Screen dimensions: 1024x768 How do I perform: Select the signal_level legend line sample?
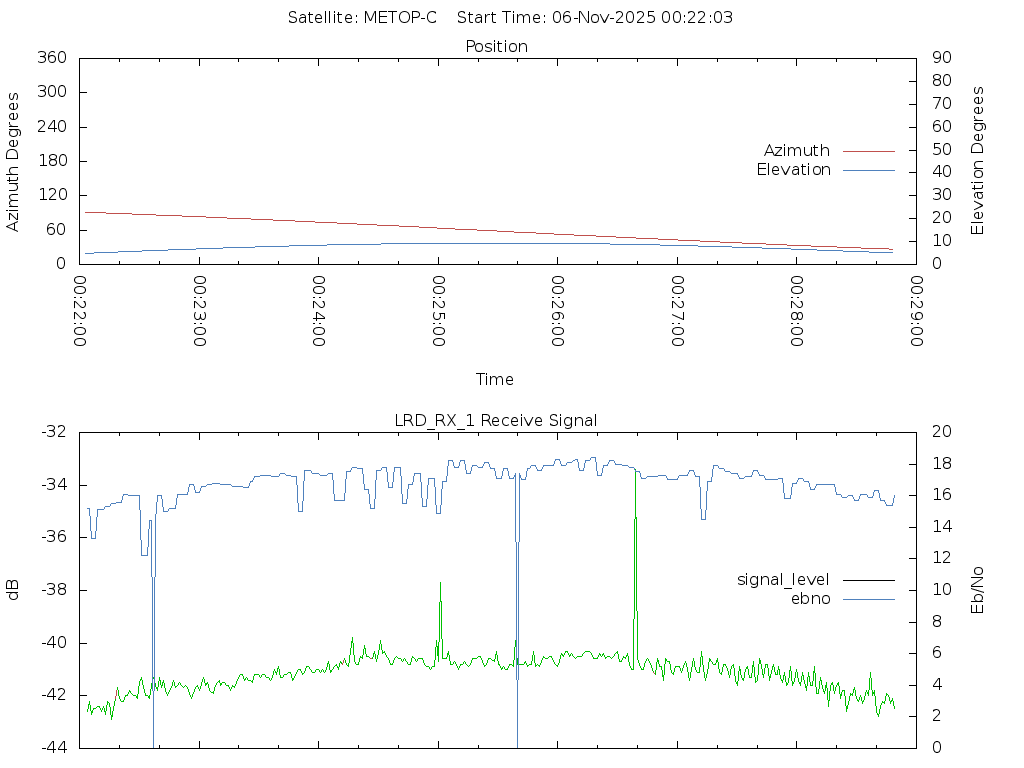tap(868, 580)
